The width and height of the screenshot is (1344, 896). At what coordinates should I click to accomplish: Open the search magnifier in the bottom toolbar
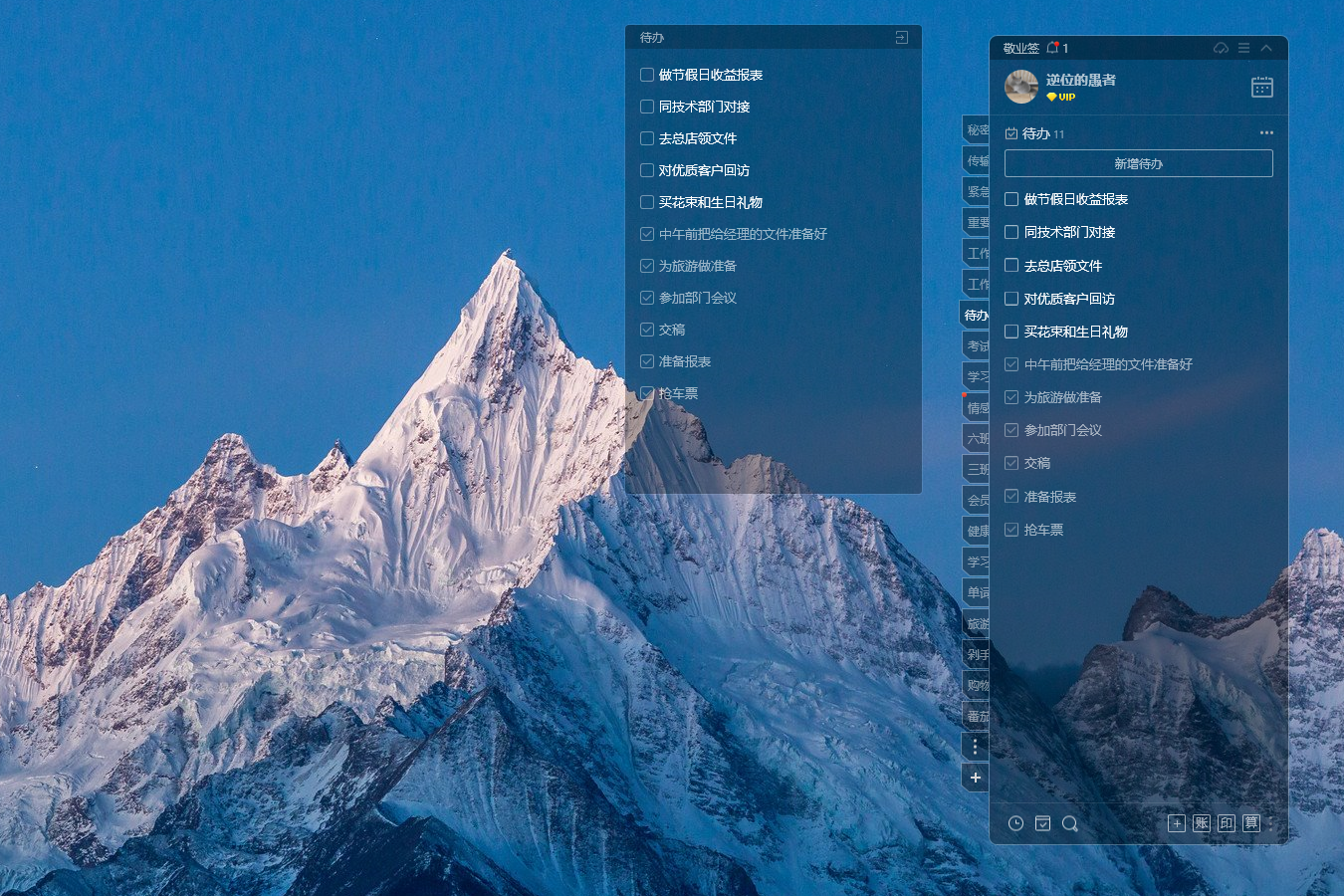point(1069,823)
